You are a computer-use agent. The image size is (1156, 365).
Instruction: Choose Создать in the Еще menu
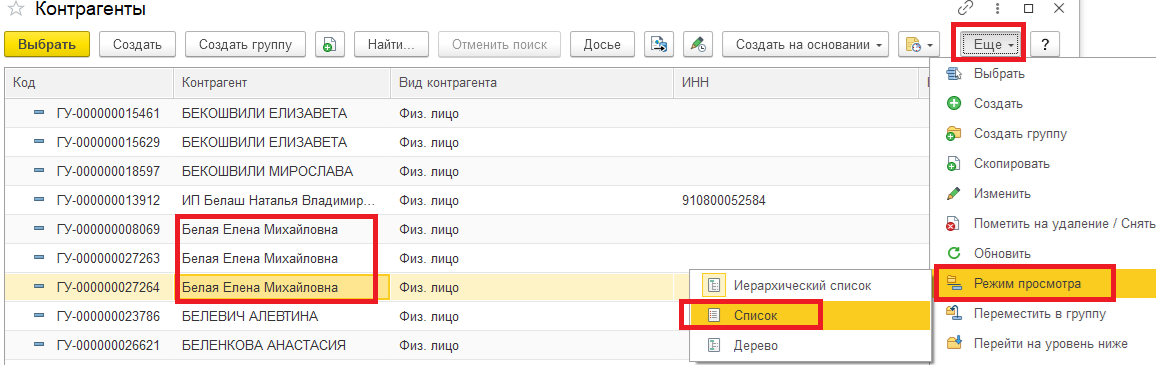tap(1043, 103)
